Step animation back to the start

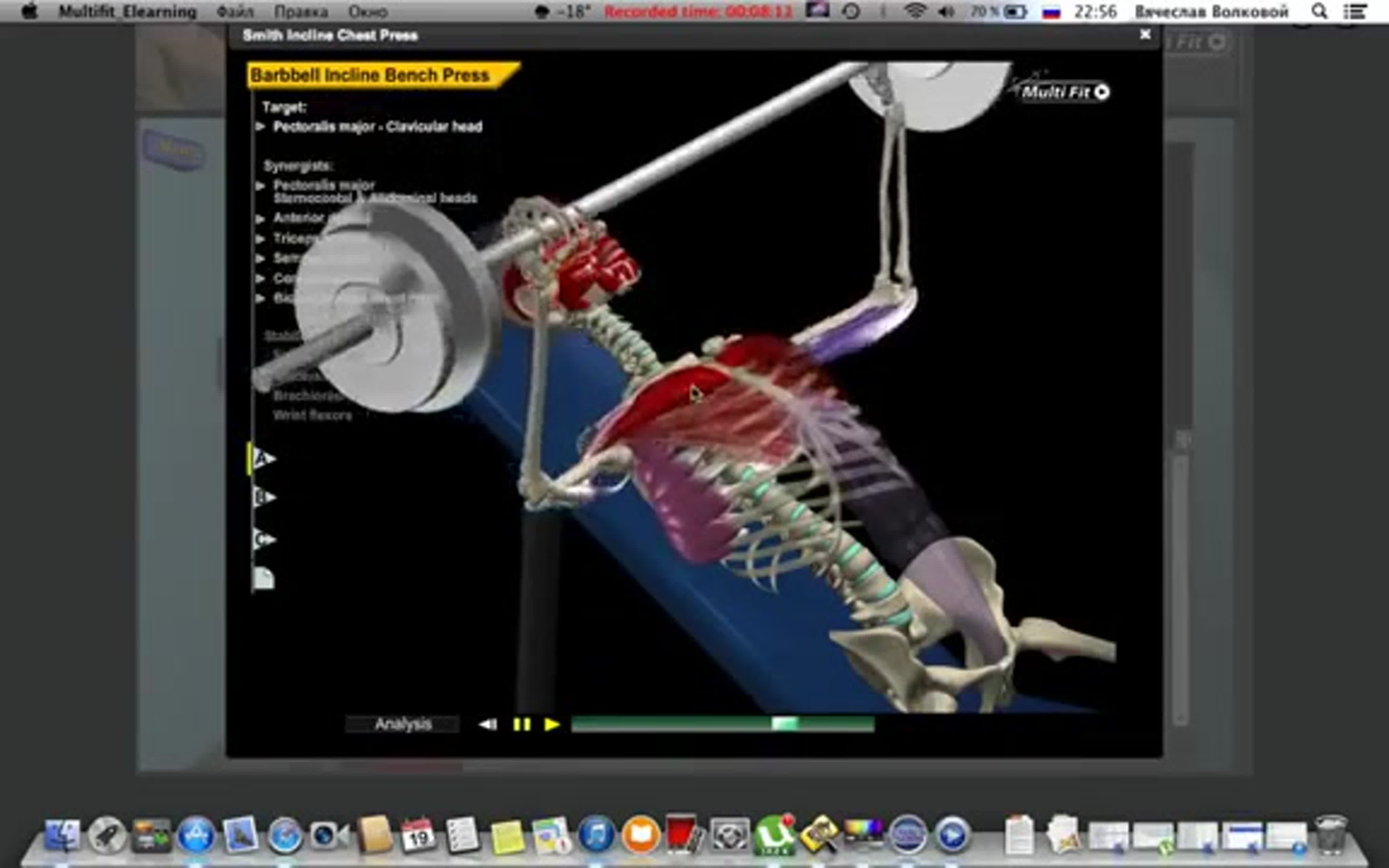(x=488, y=725)
